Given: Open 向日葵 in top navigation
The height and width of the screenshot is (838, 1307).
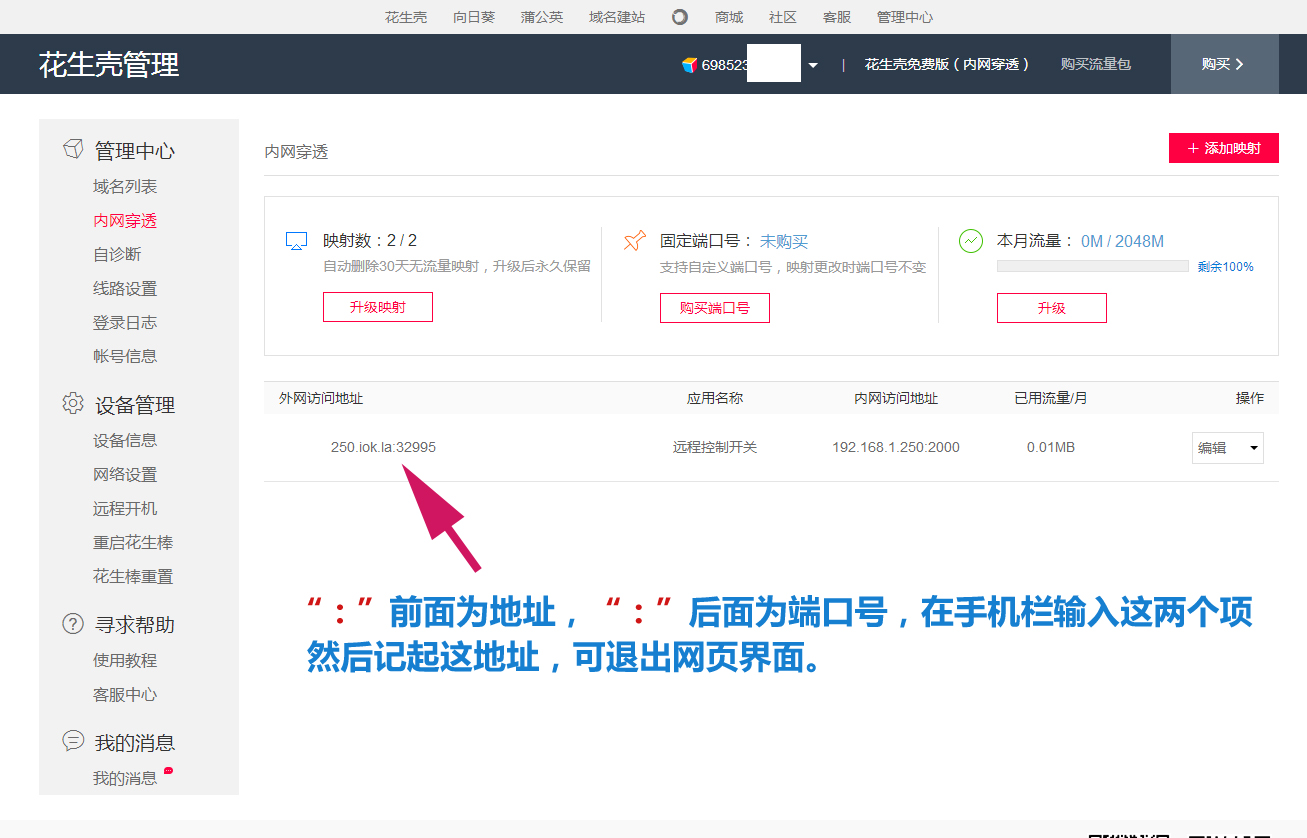Looking at the screenshot, I should point(474,17).
